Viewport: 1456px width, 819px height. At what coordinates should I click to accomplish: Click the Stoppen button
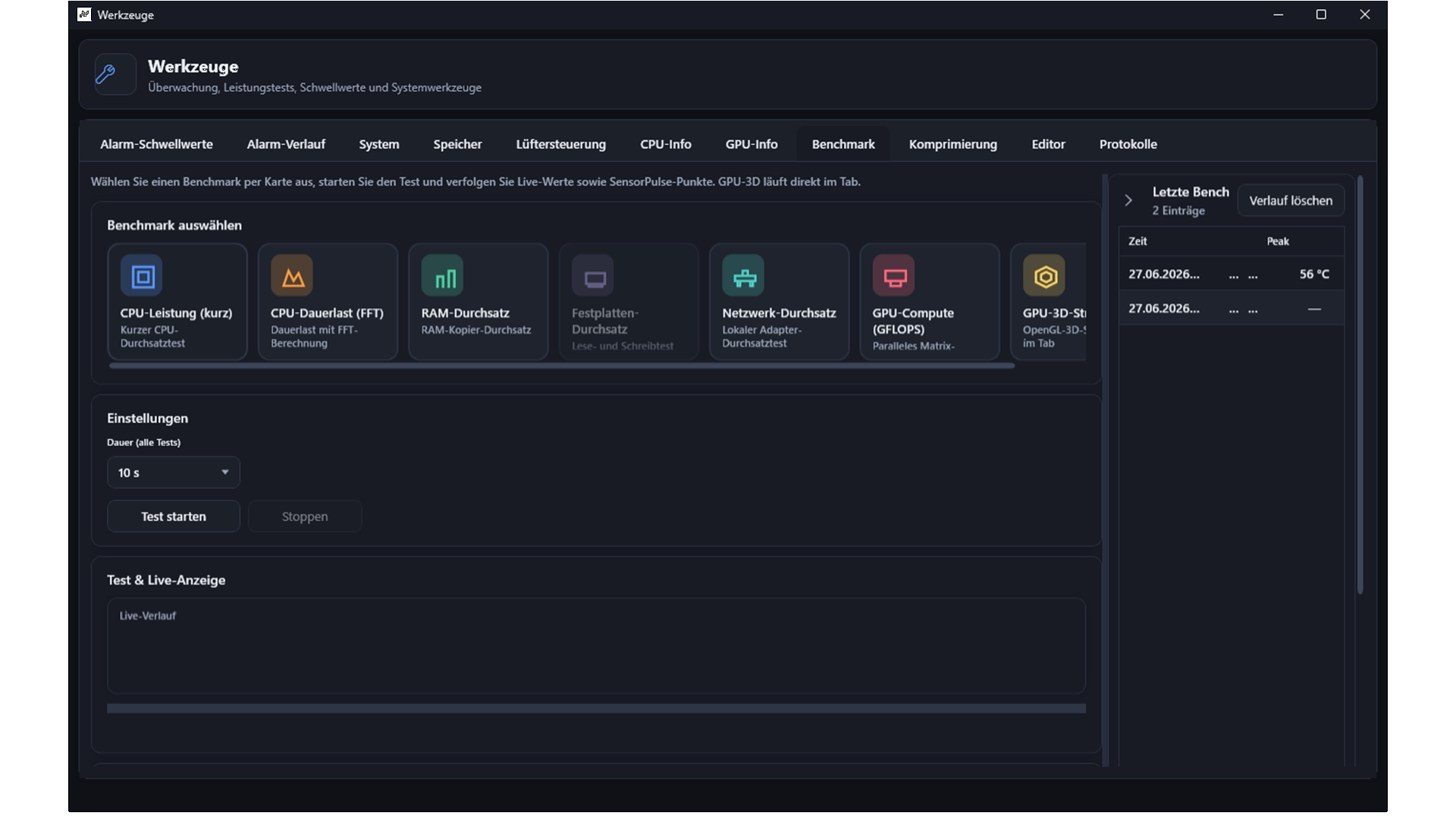(305, 516)
